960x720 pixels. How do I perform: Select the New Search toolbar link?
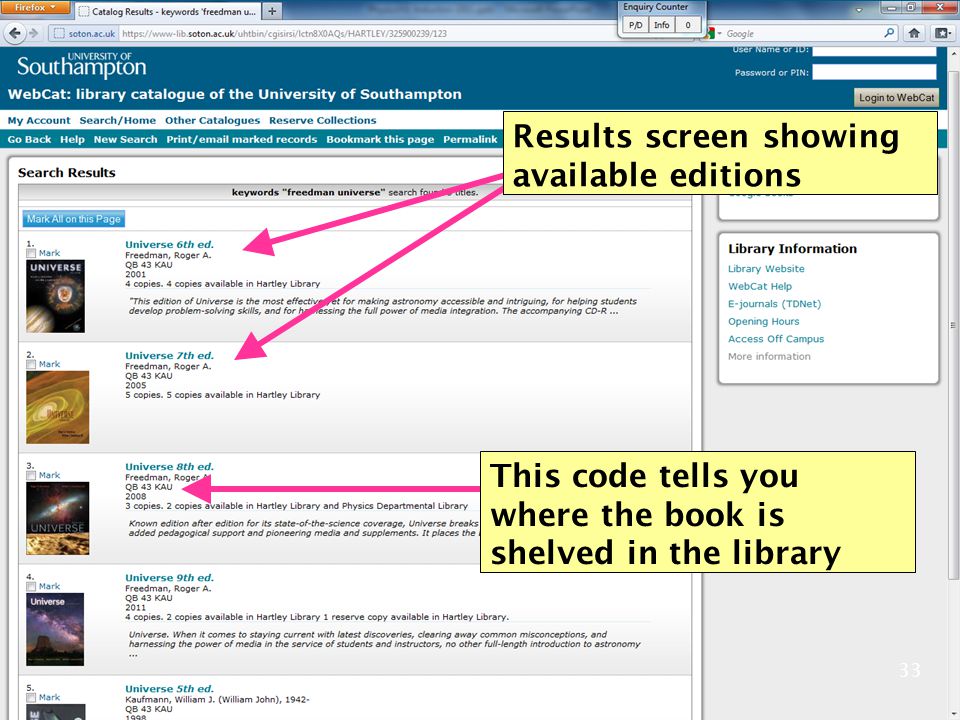coord(126,140)
